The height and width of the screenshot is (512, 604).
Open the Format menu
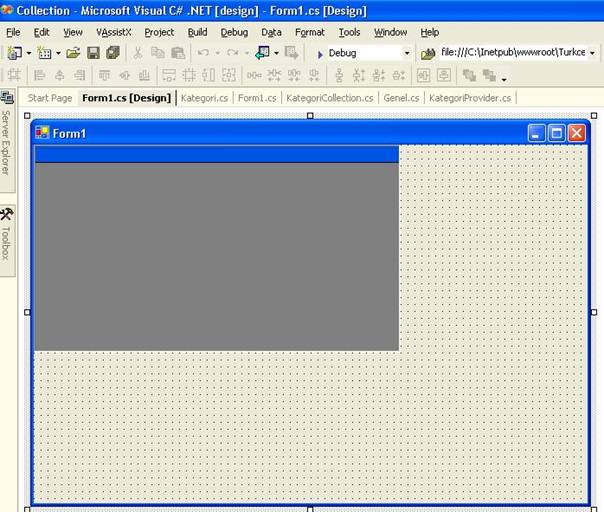(x=310, y=32)
